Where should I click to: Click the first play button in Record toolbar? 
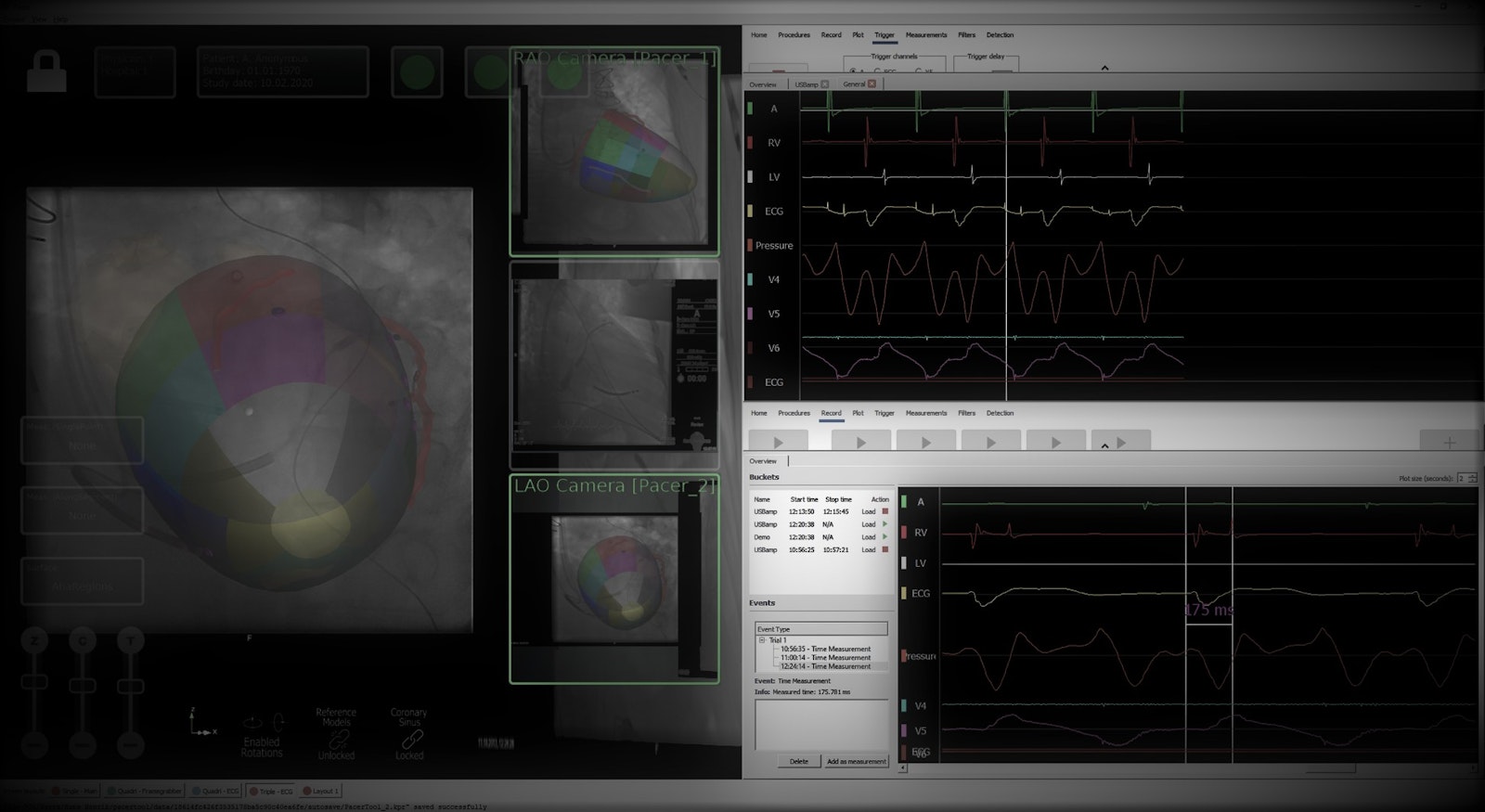point(778,442)
